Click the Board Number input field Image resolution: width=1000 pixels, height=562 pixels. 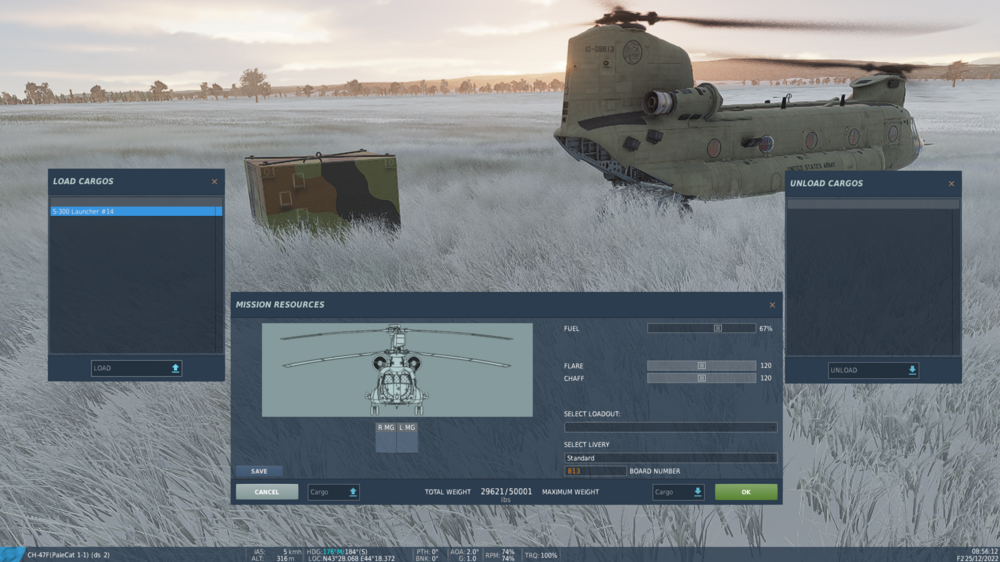595,471
